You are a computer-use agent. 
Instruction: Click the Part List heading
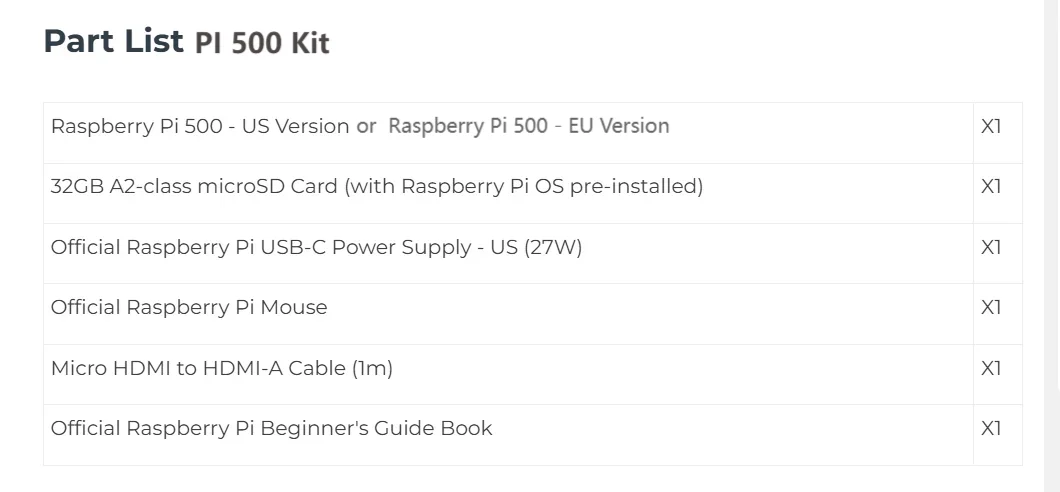113,41
